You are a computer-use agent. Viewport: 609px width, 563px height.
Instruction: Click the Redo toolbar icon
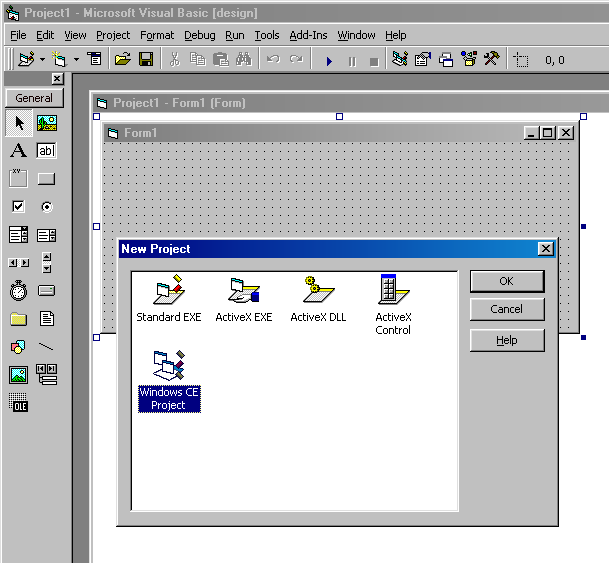click(296, 59)
